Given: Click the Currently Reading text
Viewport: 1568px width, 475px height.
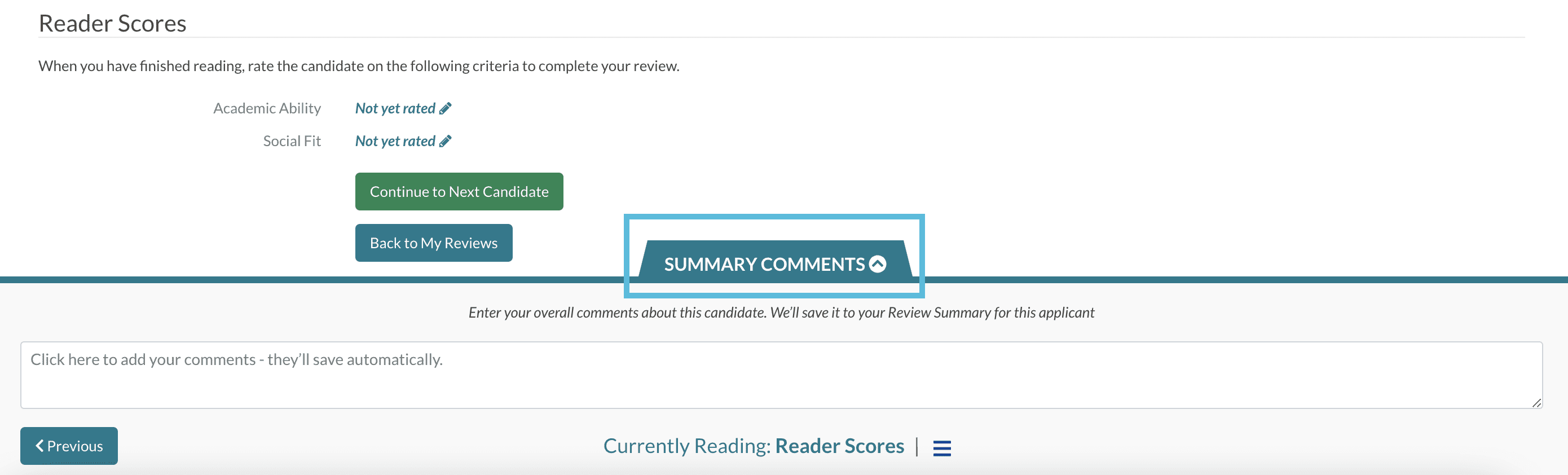Looking at the screenshot, I should click(686, 446).
